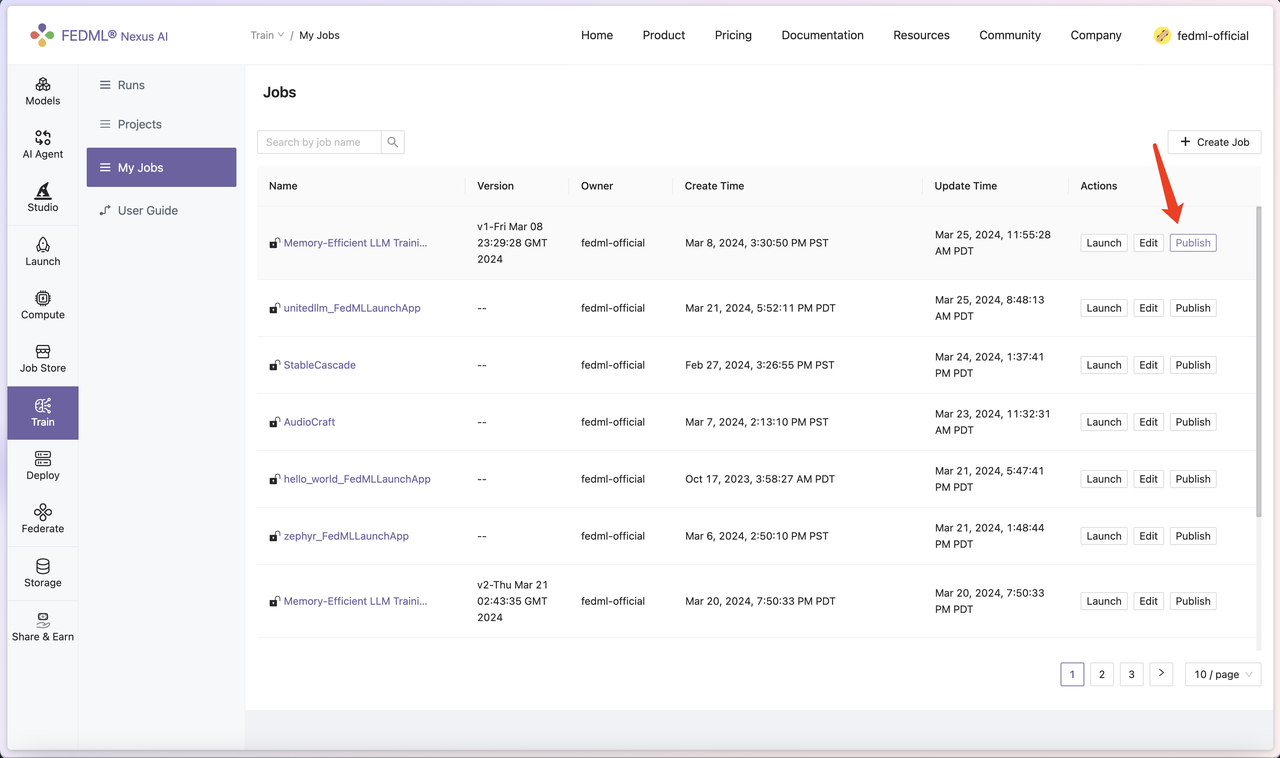Open the unitedllm_FedMLLaunchApp job link
Viewport: 1280px width, 758px height.
352,308
